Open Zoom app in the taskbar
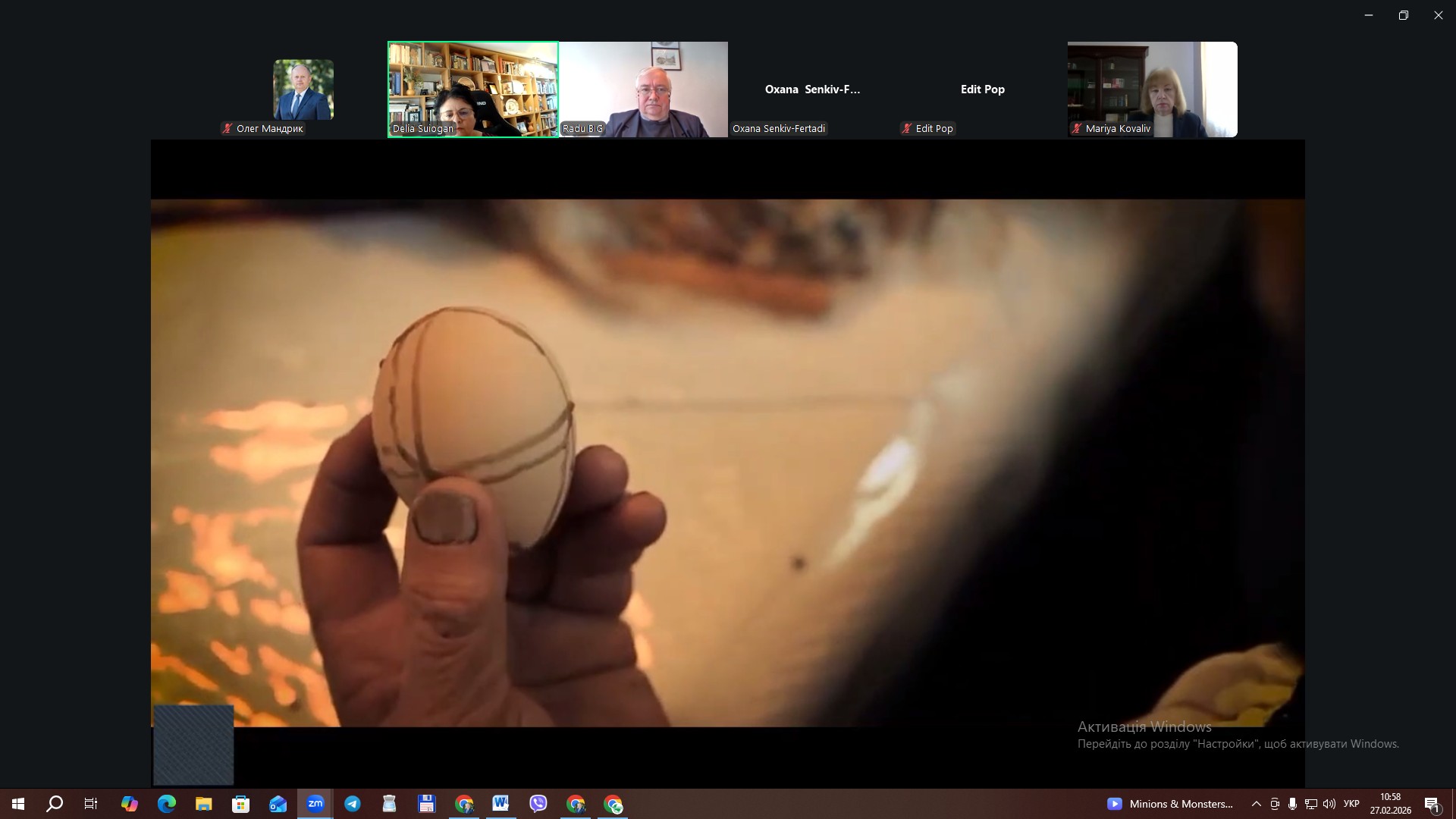 315,804
